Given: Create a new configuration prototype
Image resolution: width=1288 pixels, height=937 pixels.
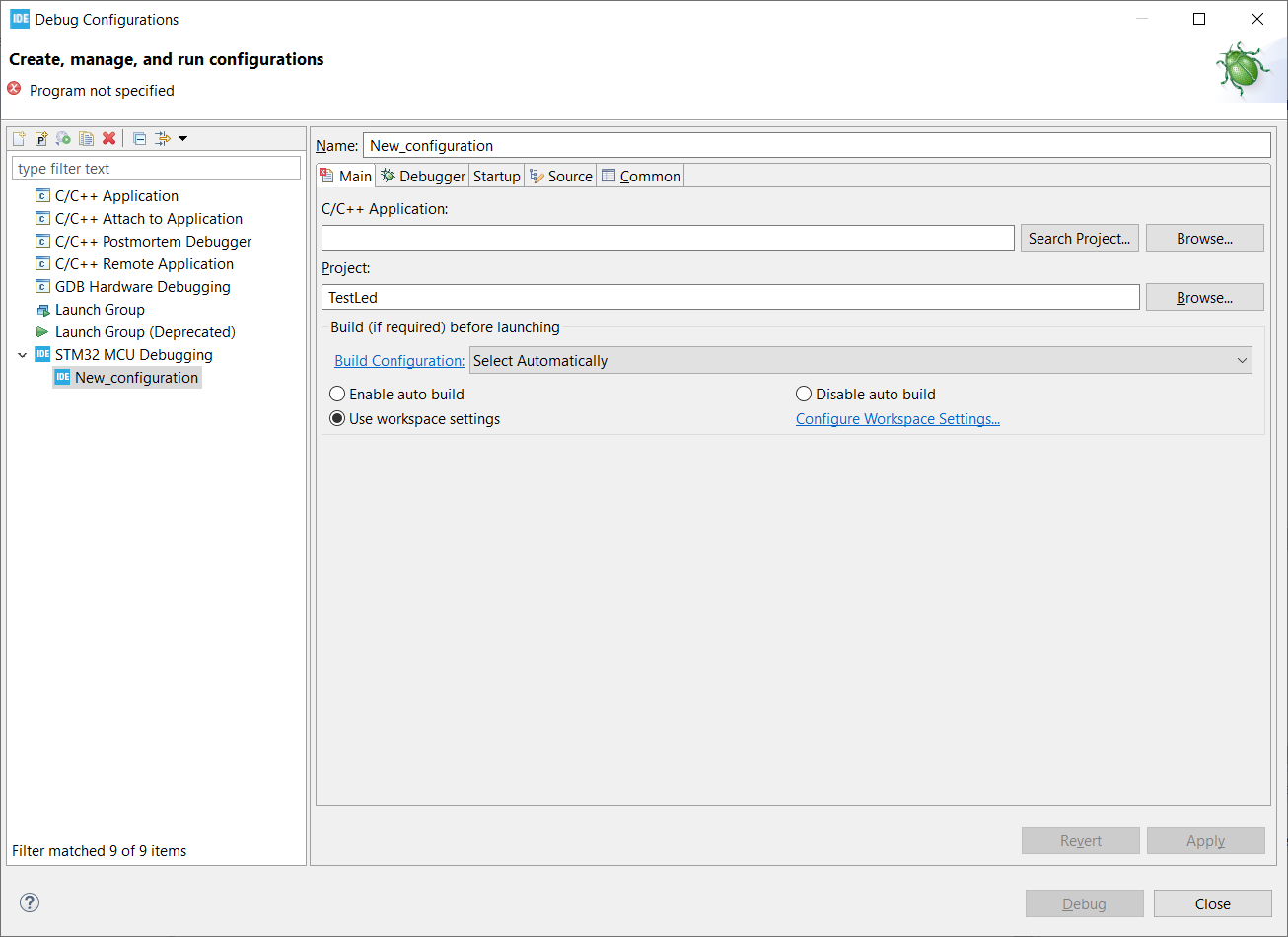Looking at the screenshot, I should [x=41, y=138].
